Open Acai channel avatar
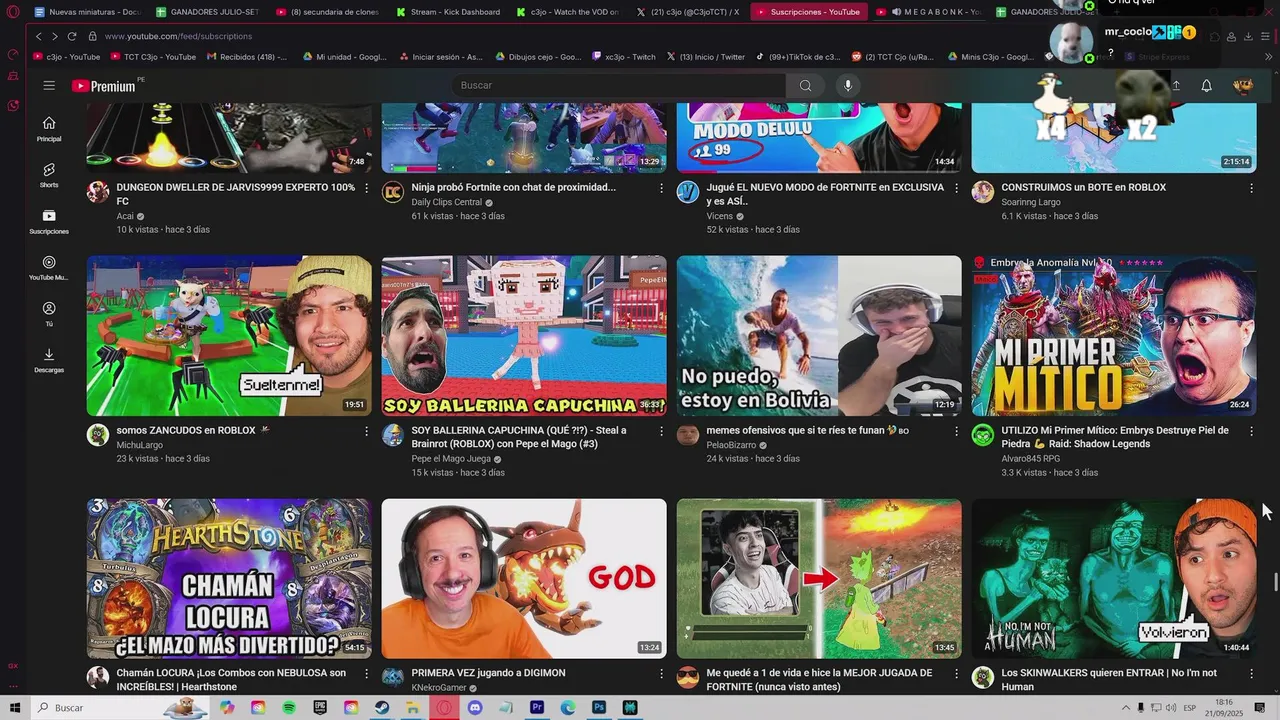 pos(98,192)
